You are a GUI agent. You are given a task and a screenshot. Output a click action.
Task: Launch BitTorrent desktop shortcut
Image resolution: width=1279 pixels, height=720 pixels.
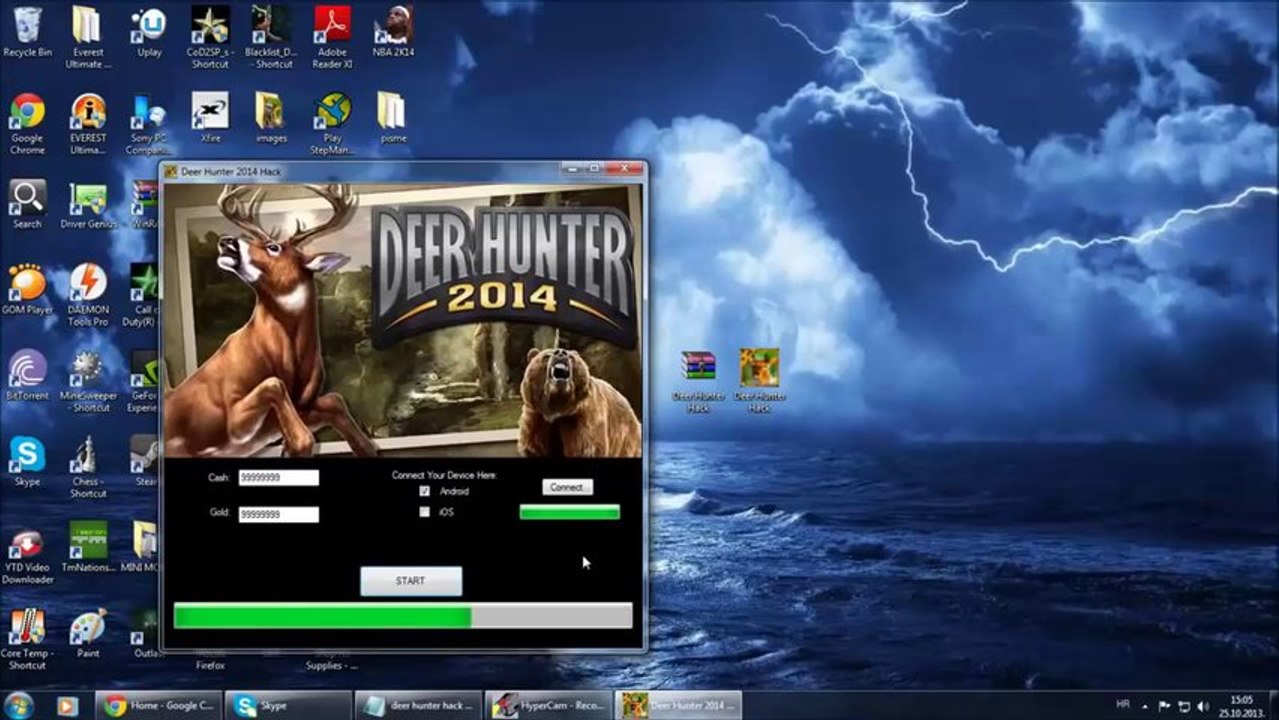27,375
